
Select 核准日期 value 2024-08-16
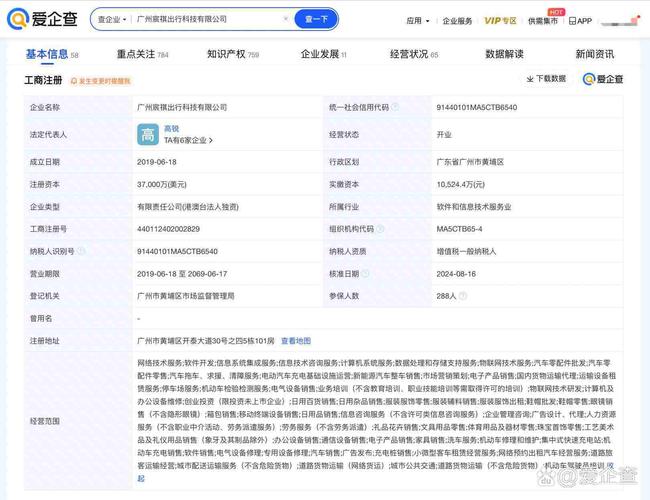(456, 274)
